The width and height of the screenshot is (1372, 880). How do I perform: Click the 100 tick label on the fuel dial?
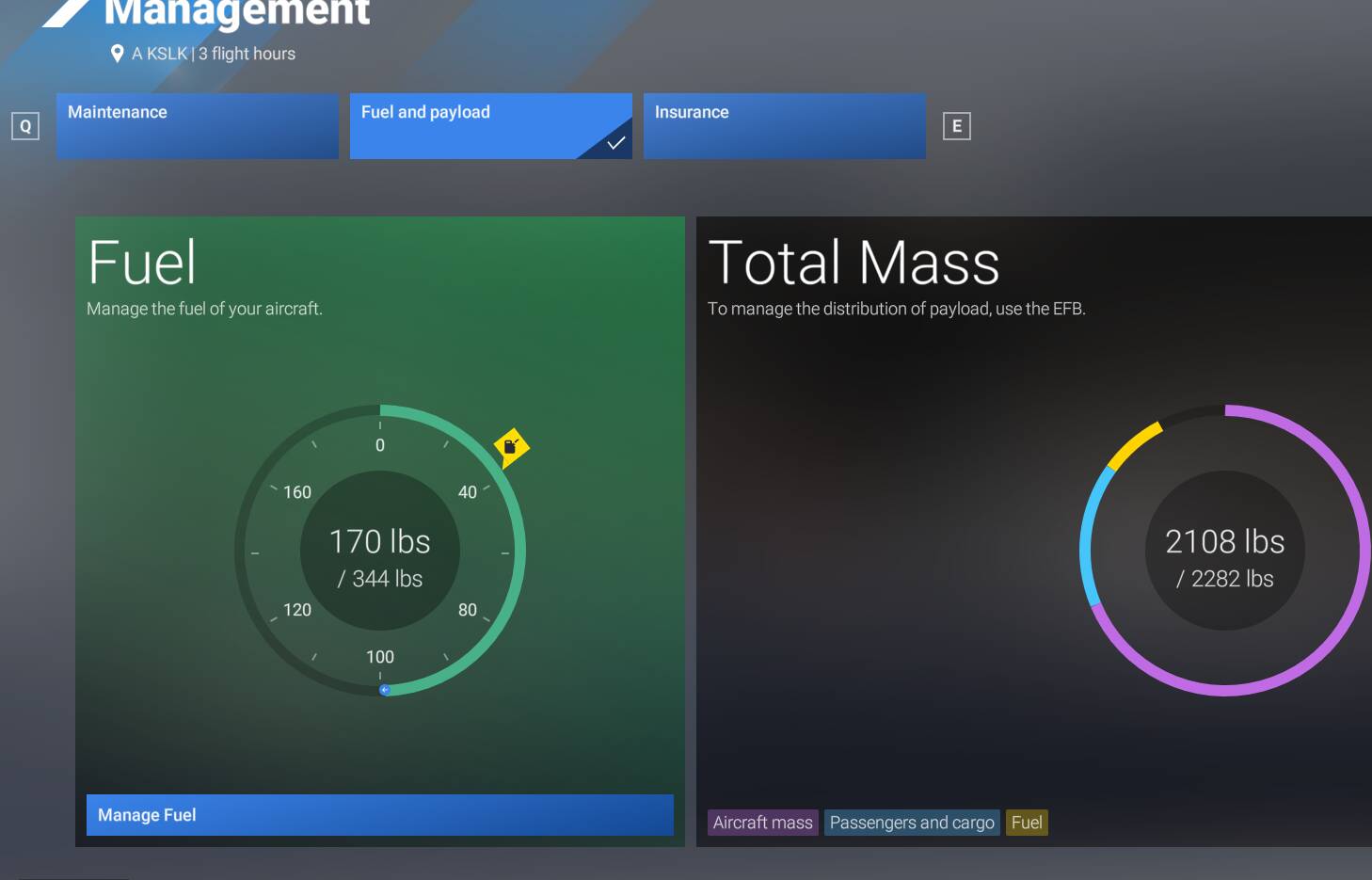[x=380, y=656]
